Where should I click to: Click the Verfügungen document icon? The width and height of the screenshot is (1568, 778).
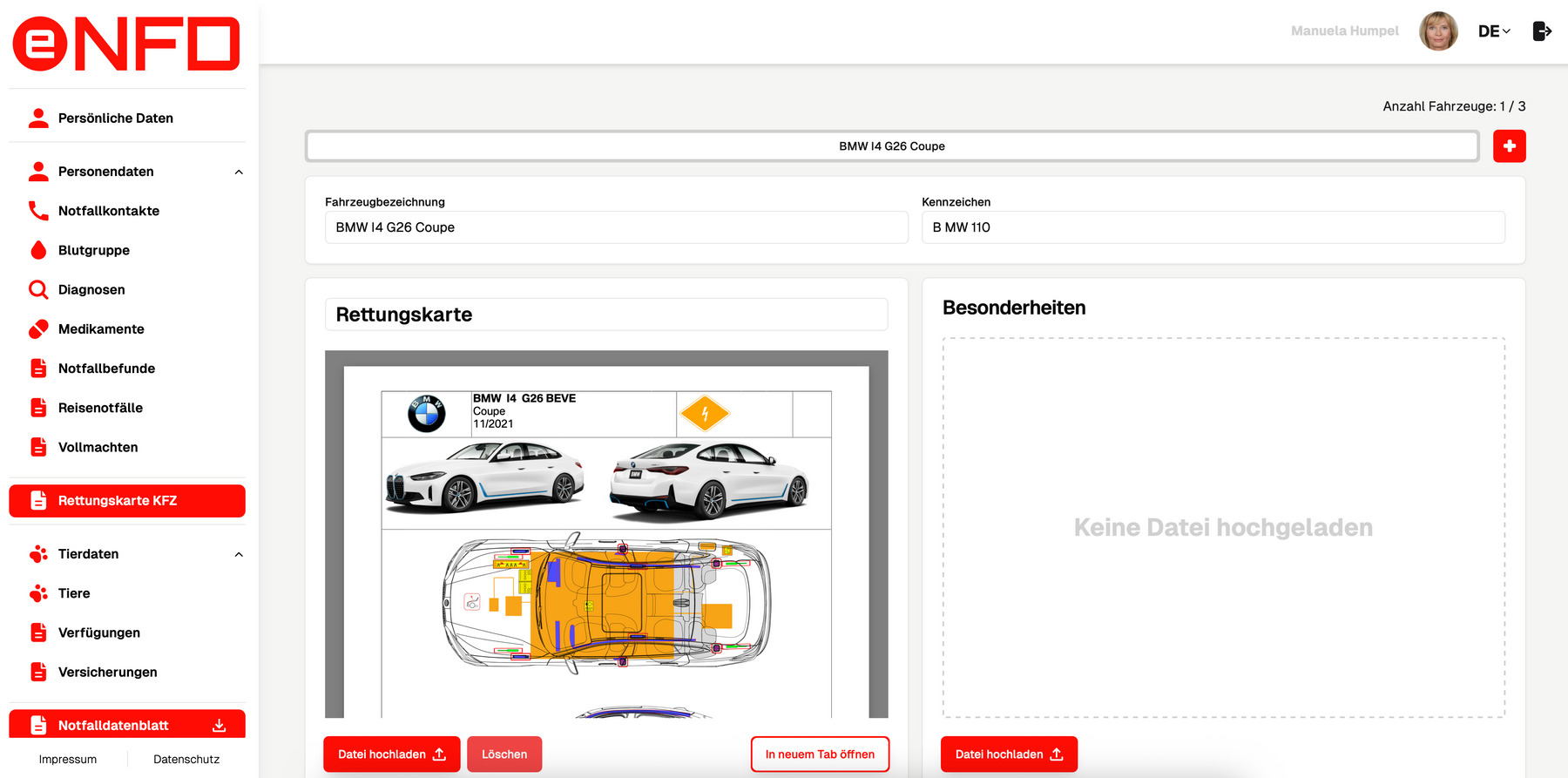coord(38,633)
